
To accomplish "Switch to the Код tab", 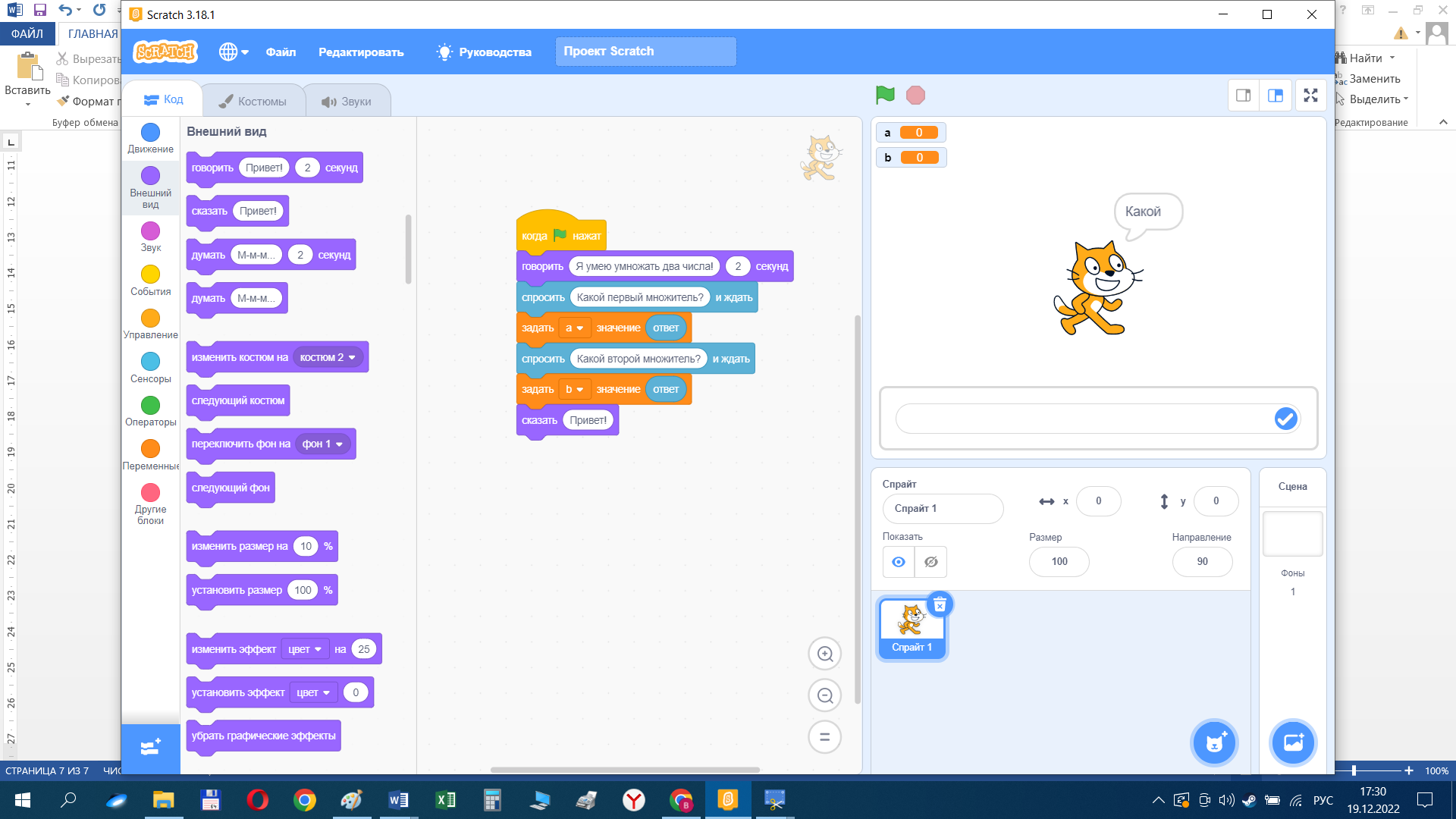I will (x=163, y=99).
